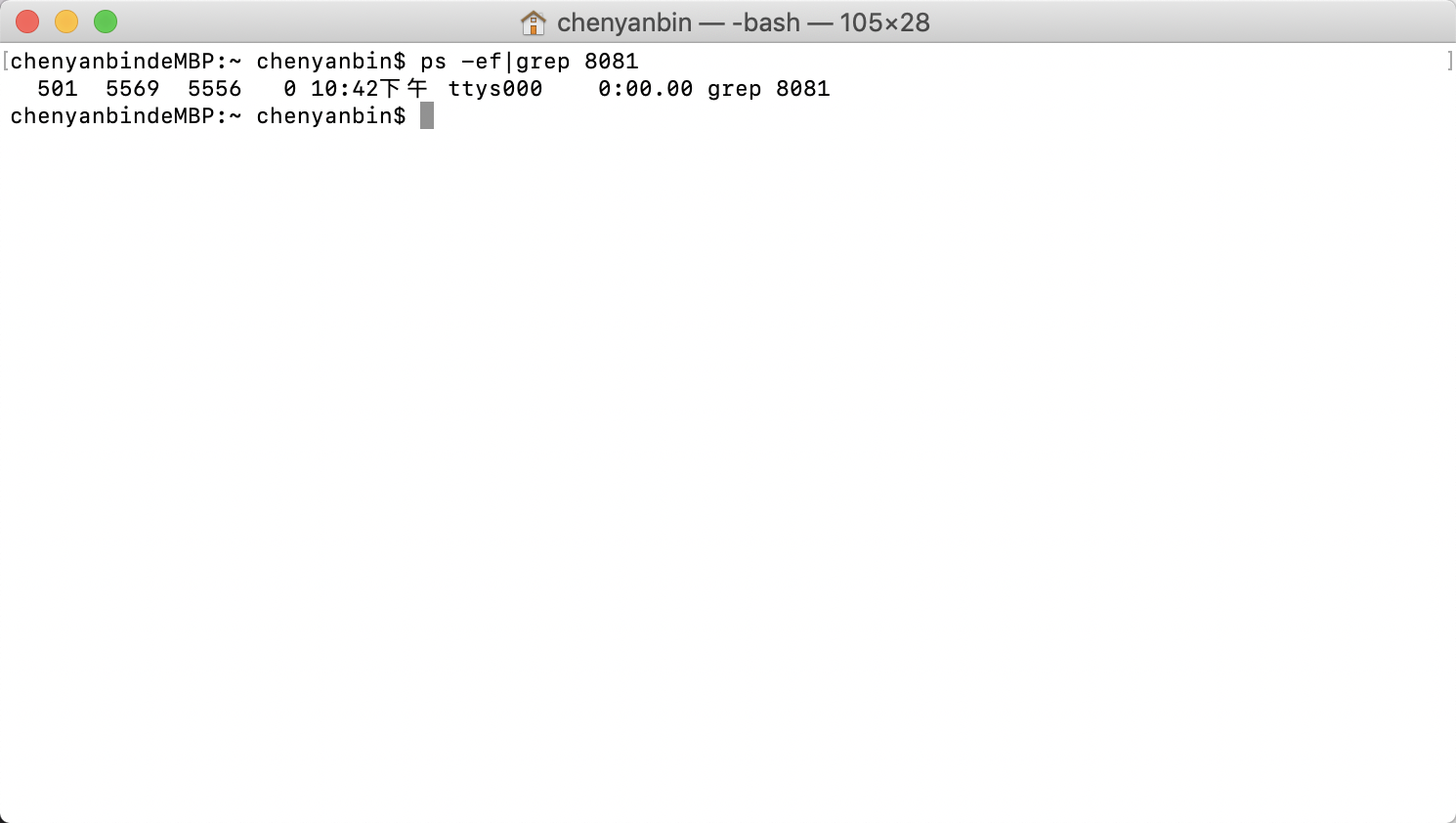Click the right bracket mark at line end
Image resolution: width=1456 pixels, height=823 pixels.
tap(1449, 62)
